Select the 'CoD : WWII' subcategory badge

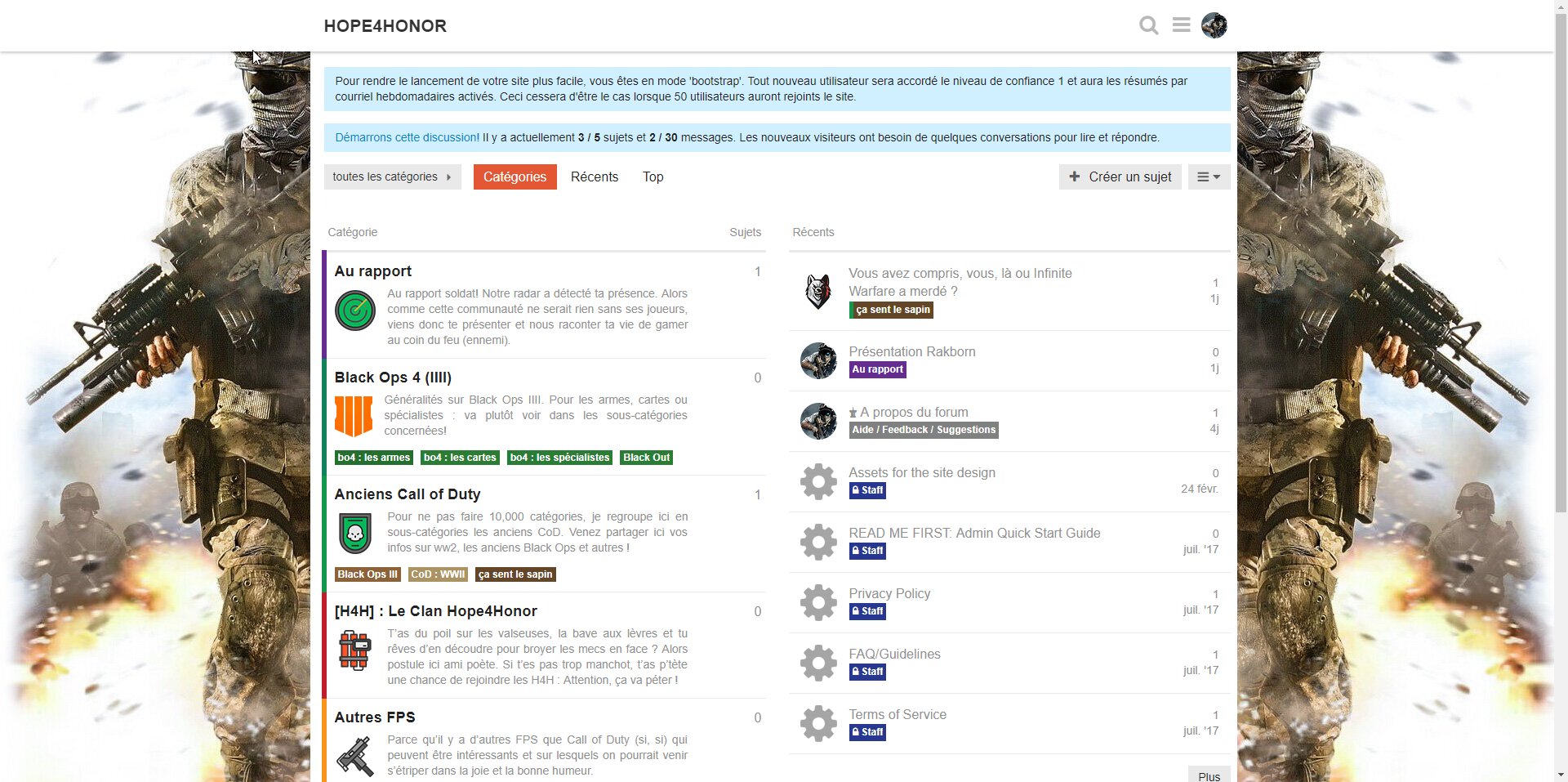pyautogui.click(x=438, y=574)
